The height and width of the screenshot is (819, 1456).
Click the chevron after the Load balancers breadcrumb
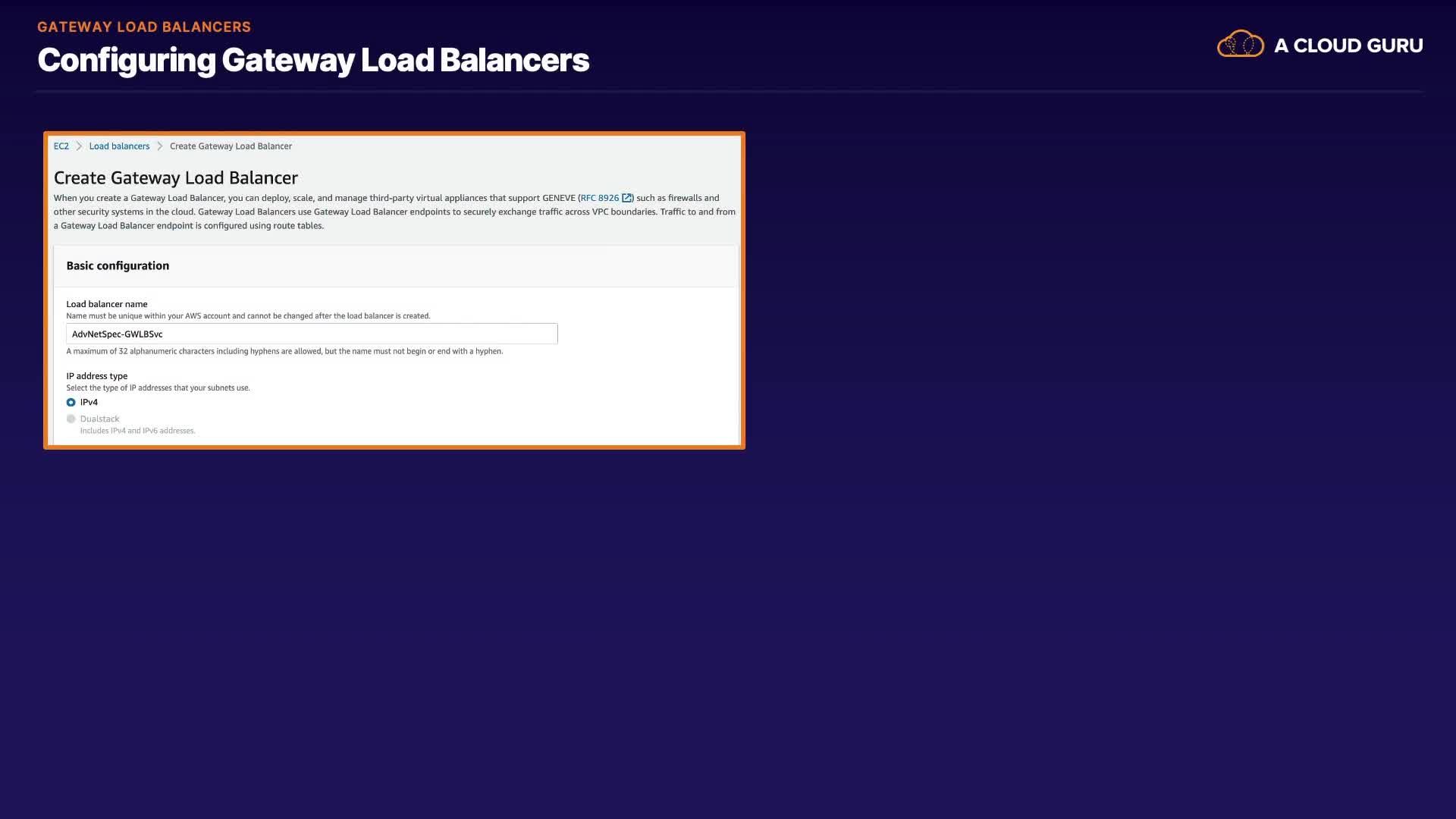coord(160,146)
